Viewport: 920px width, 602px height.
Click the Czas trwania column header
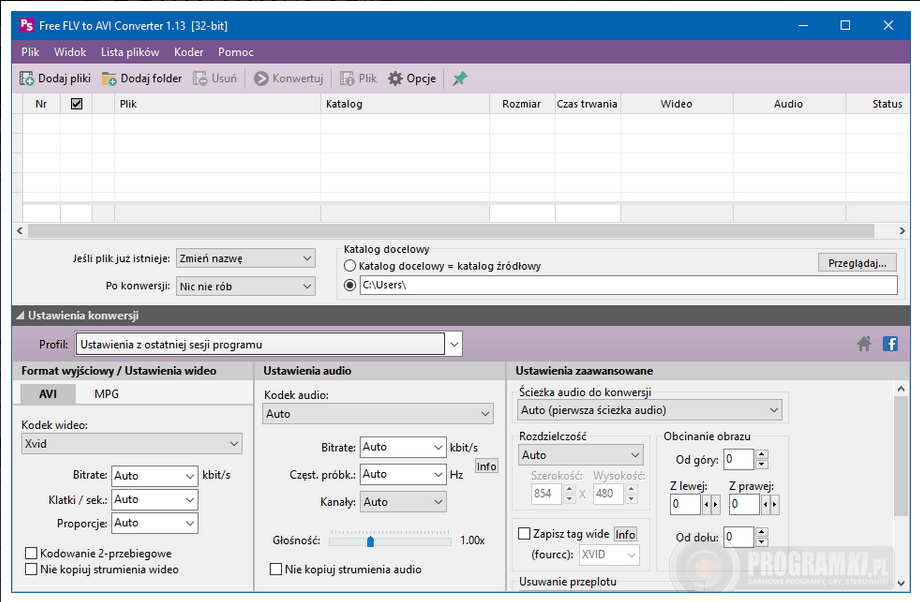pos(588,104)
